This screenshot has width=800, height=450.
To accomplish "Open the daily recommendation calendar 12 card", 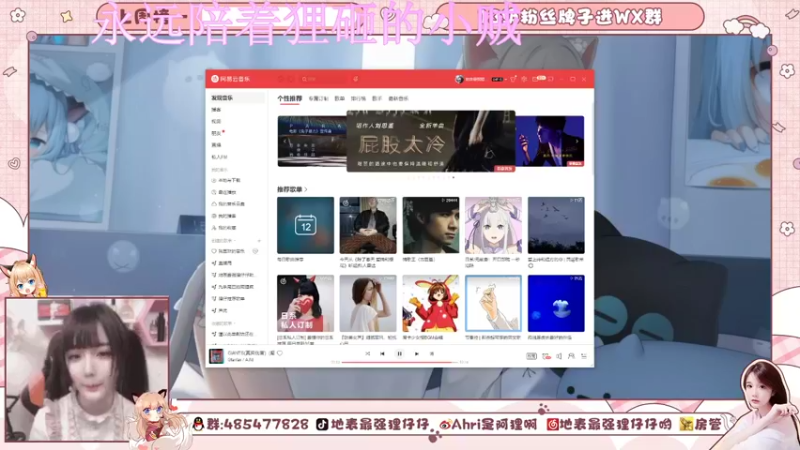I will [x=306, y=225].
